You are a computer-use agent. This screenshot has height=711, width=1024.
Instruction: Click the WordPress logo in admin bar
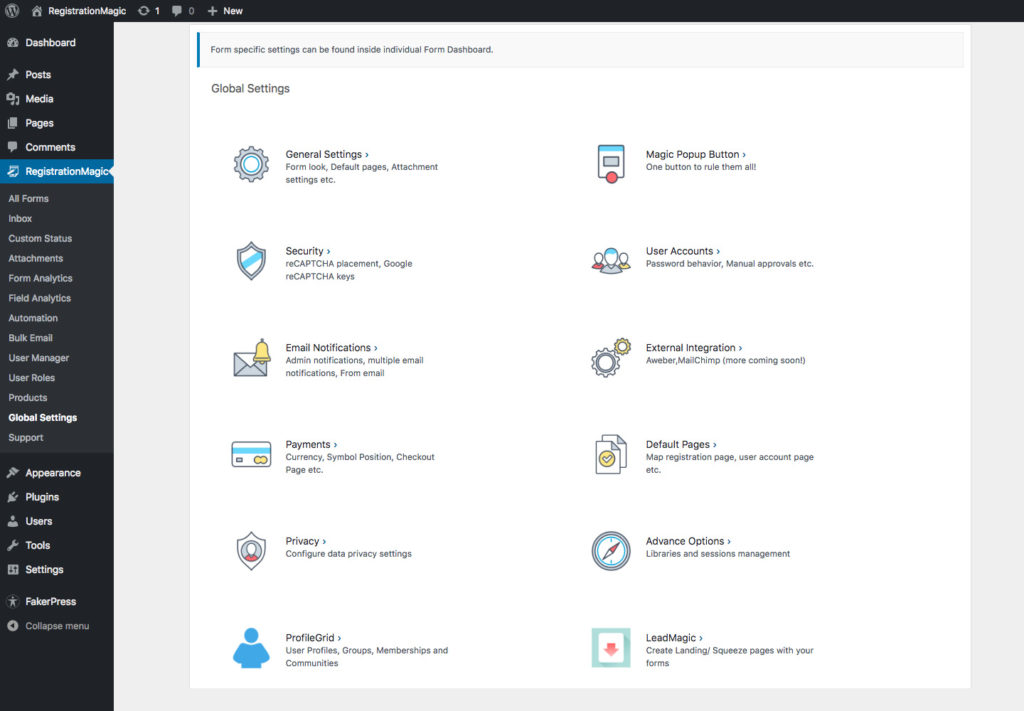(12, 11)
